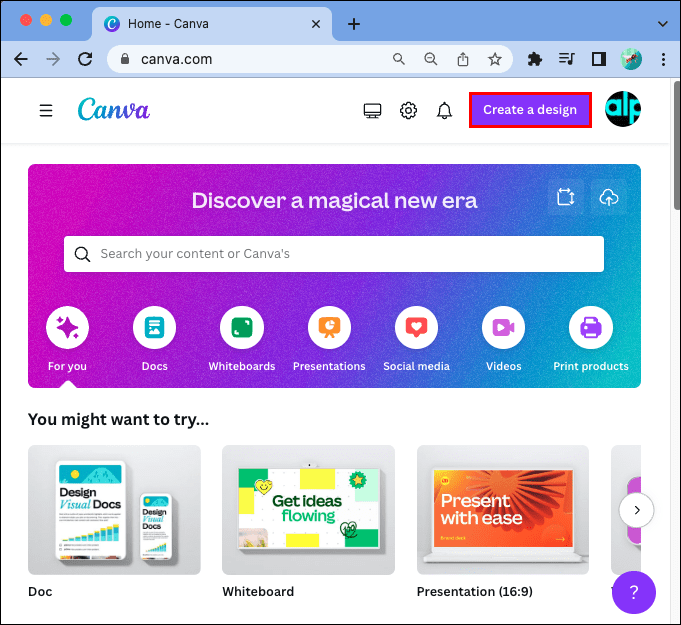Click the Doc label link

click(x=40, y=592)
